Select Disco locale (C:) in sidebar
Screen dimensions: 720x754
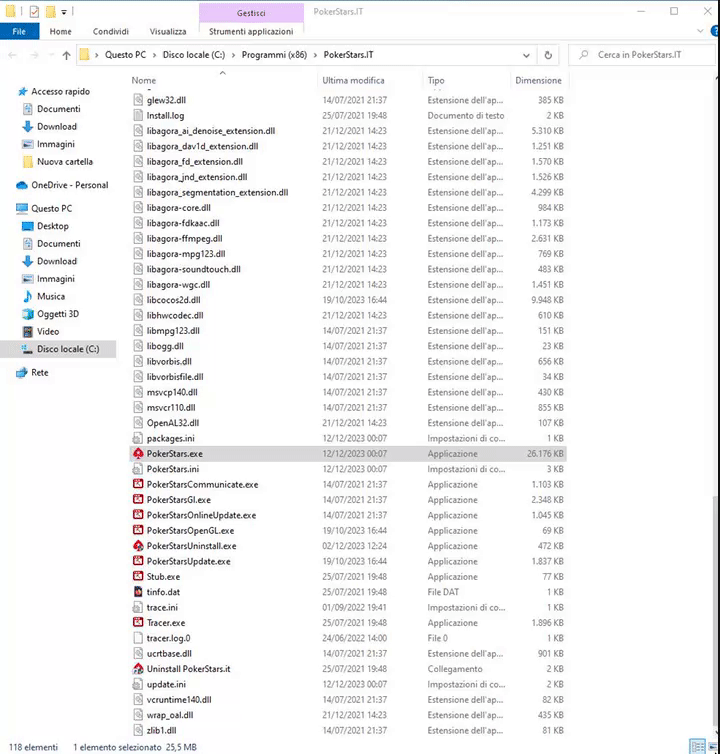pos(58,349)
